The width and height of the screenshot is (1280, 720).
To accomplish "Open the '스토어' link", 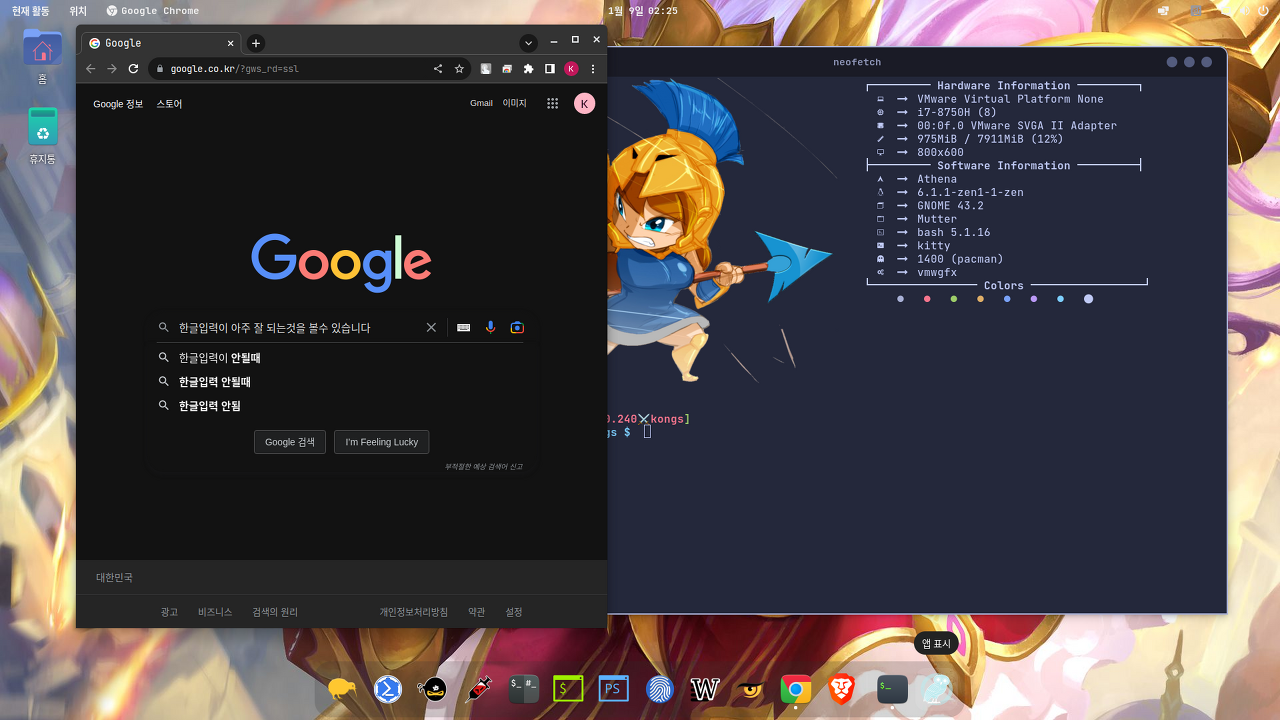I will pos(169,104).
